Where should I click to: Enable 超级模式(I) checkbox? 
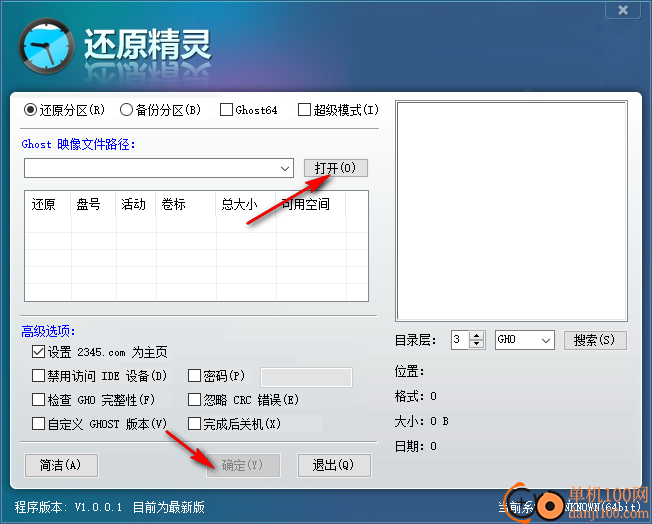[x=338, y=110]
